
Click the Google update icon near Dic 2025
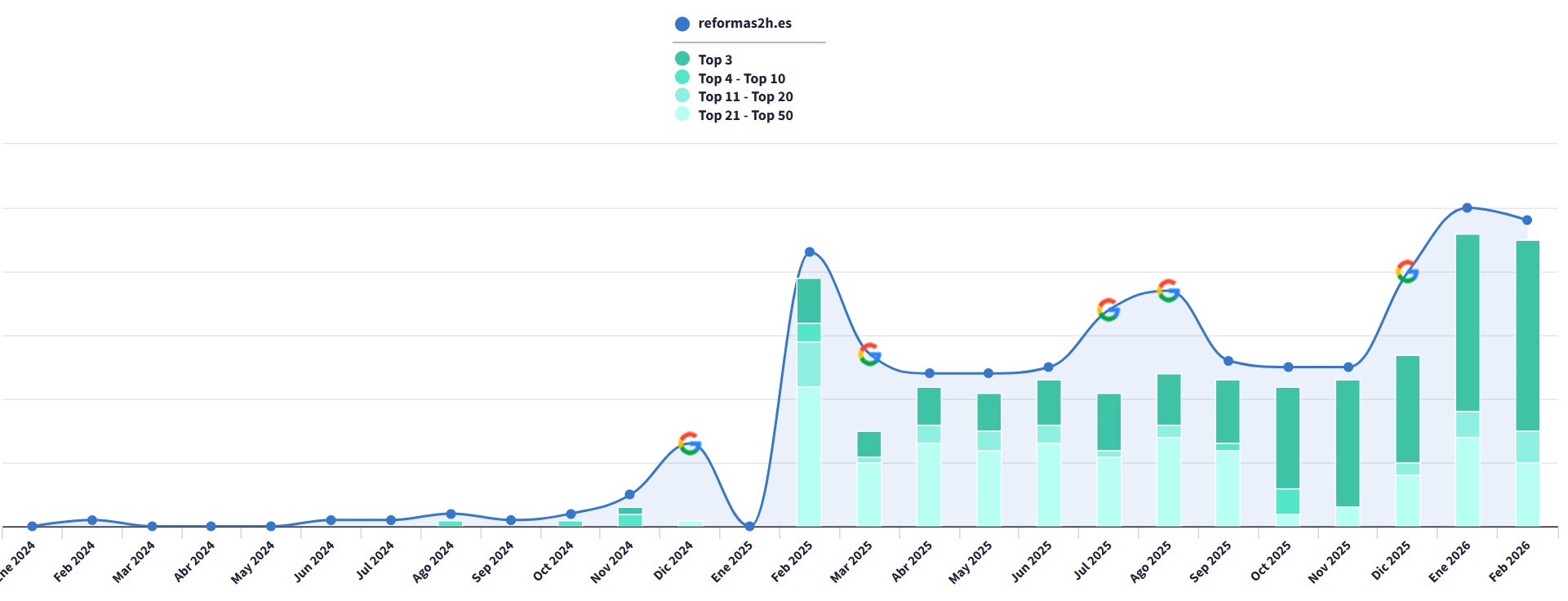[x=1407, y=271]
